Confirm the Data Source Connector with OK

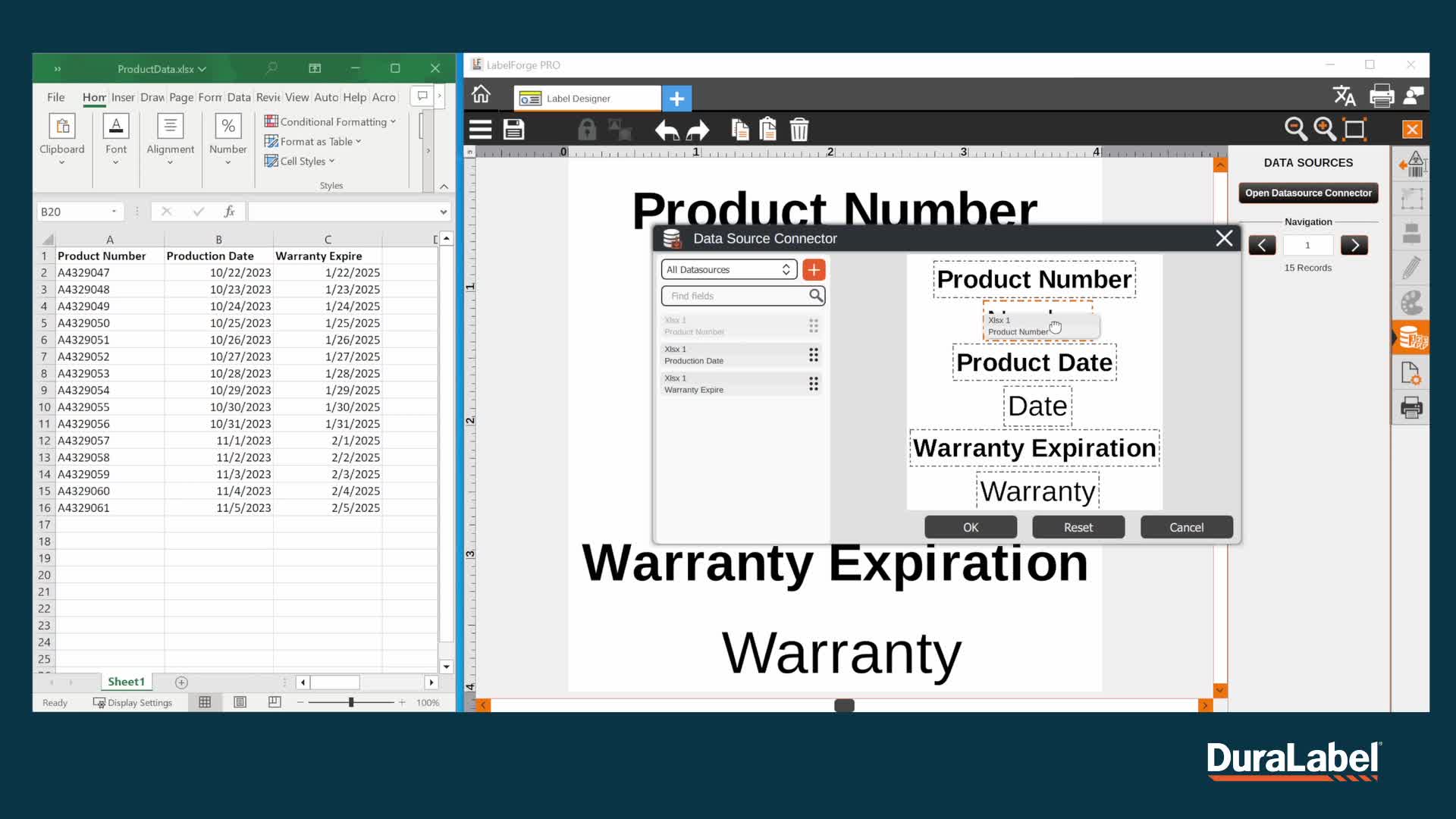click(x=971, y=527)
